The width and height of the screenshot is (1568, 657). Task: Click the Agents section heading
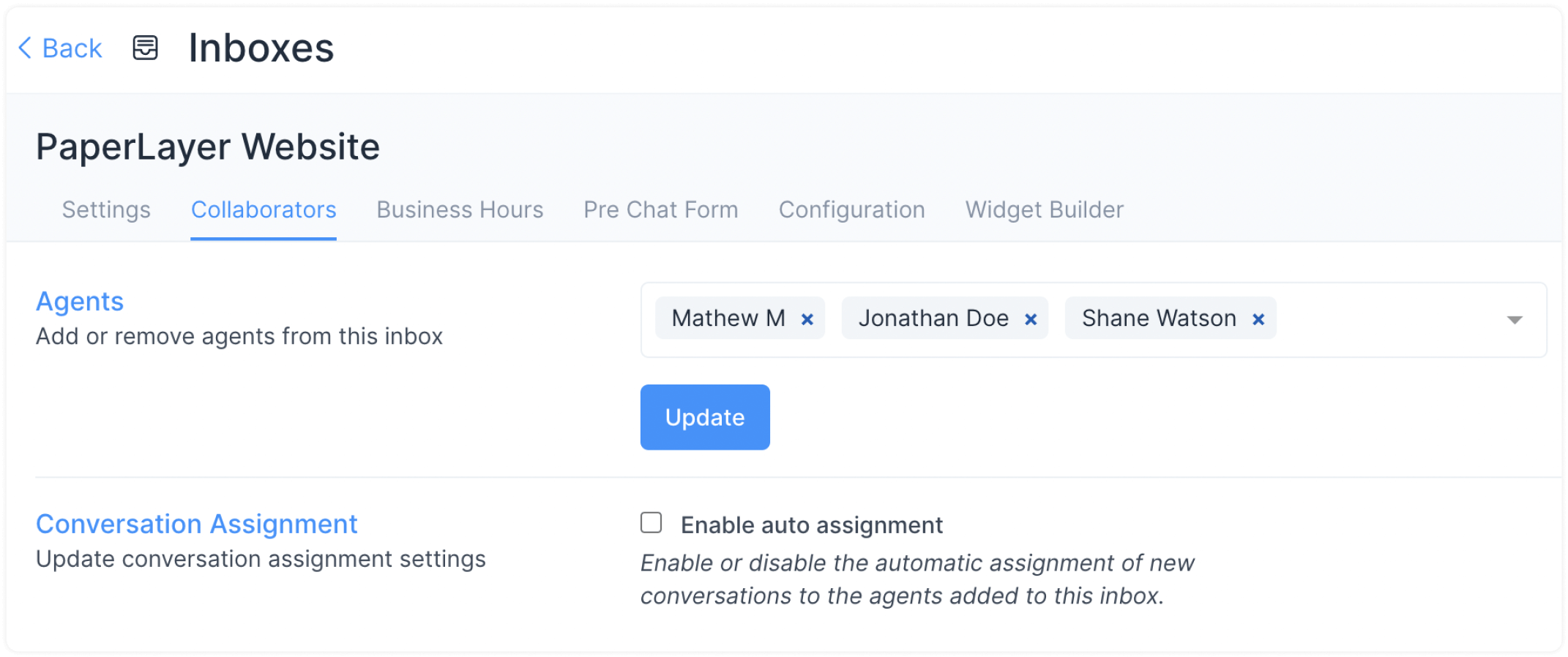79,301
